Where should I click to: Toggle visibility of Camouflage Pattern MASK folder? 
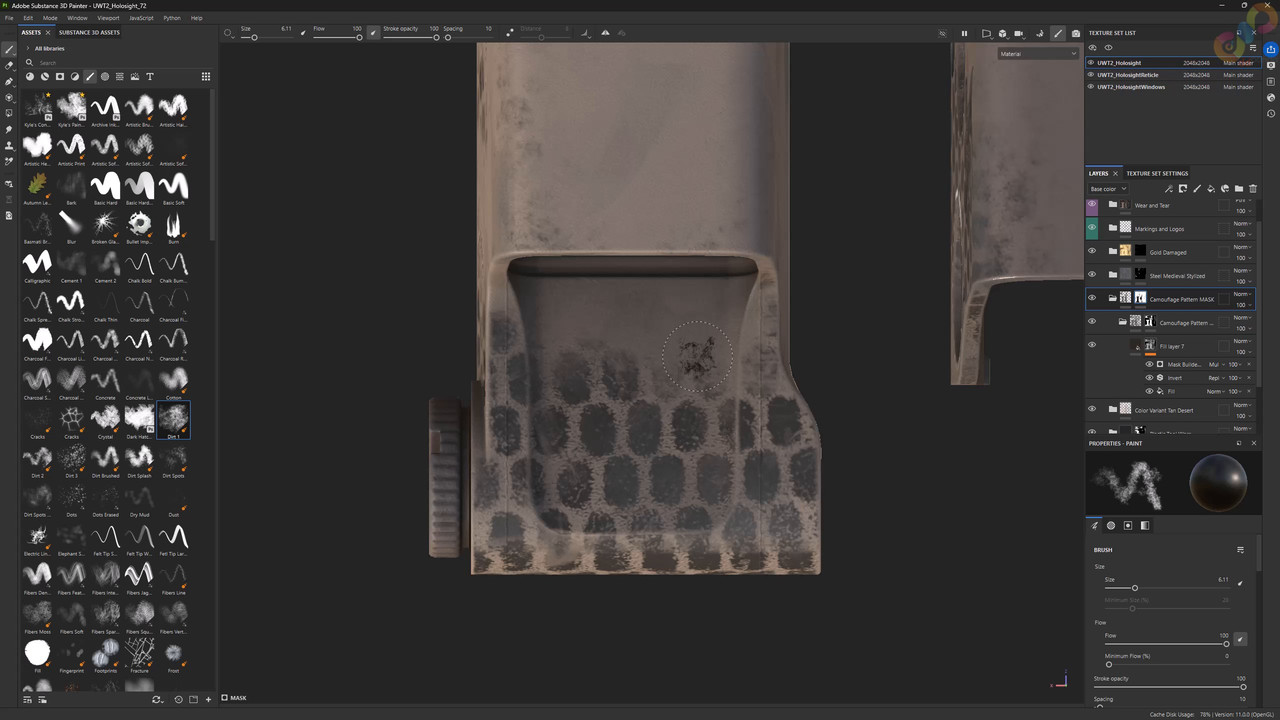pos(1092,298)
